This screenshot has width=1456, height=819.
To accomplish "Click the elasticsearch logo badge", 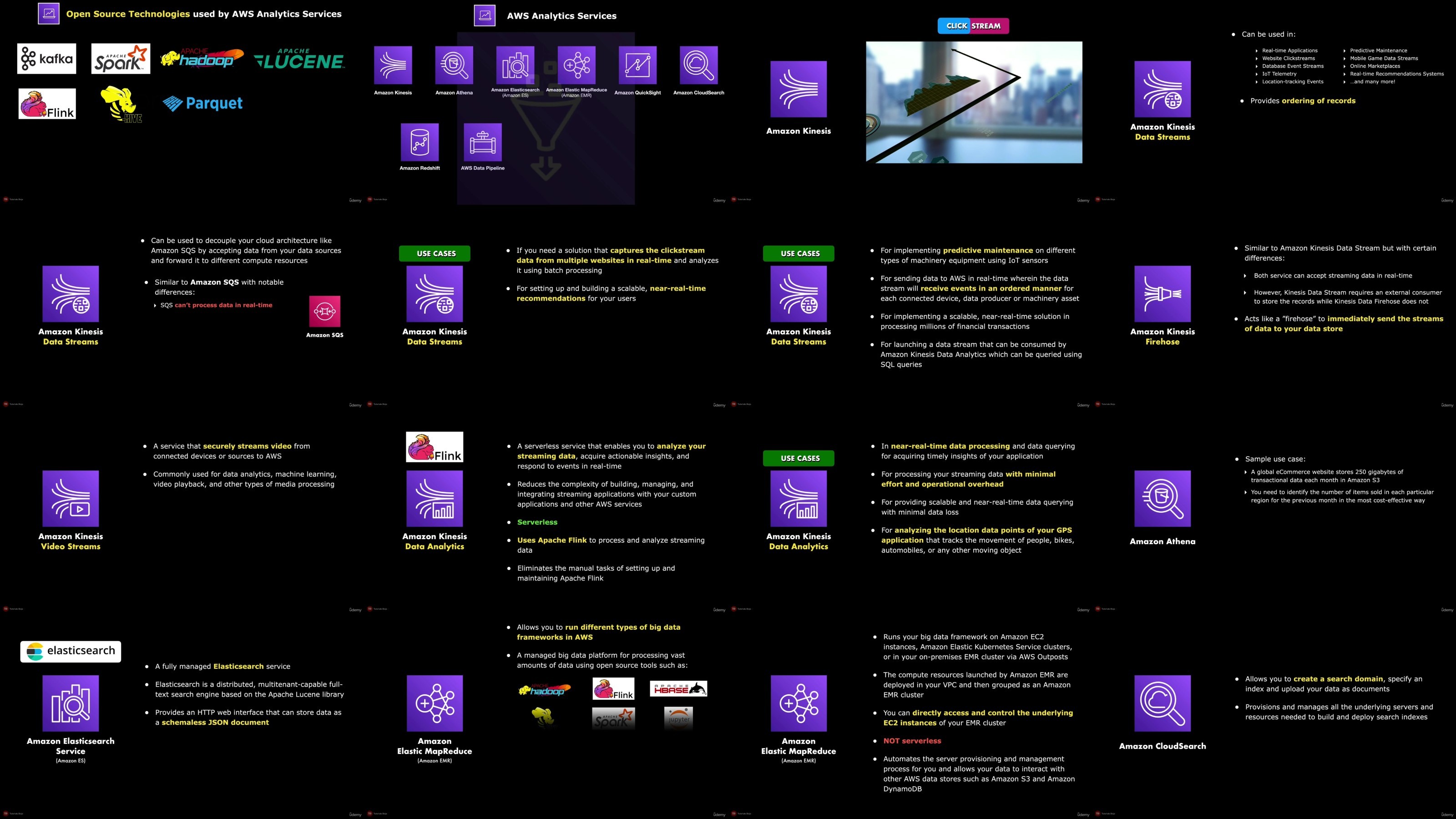I will (x=71, y=651).
